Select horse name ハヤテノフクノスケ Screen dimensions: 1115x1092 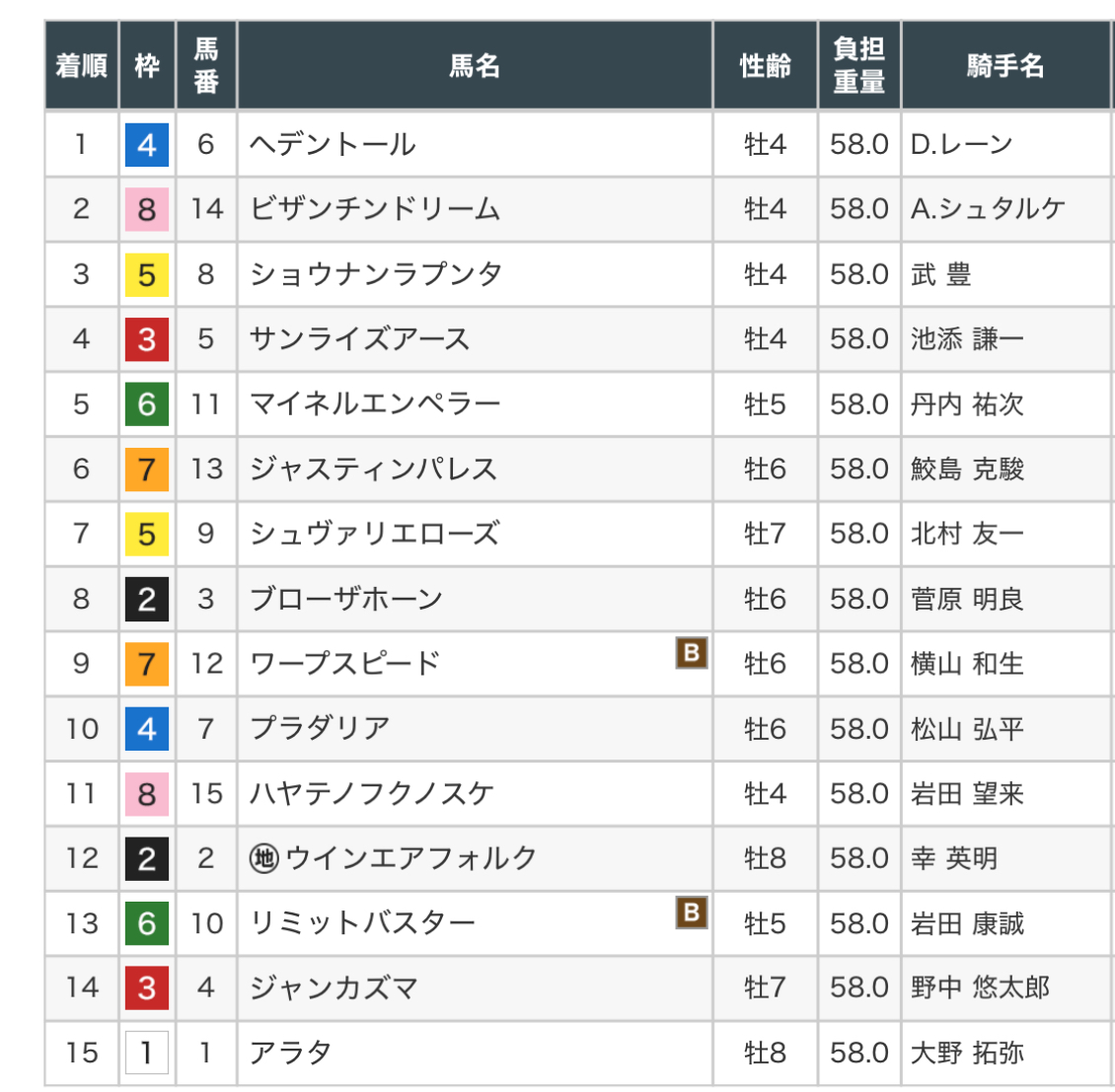[371, 793]
